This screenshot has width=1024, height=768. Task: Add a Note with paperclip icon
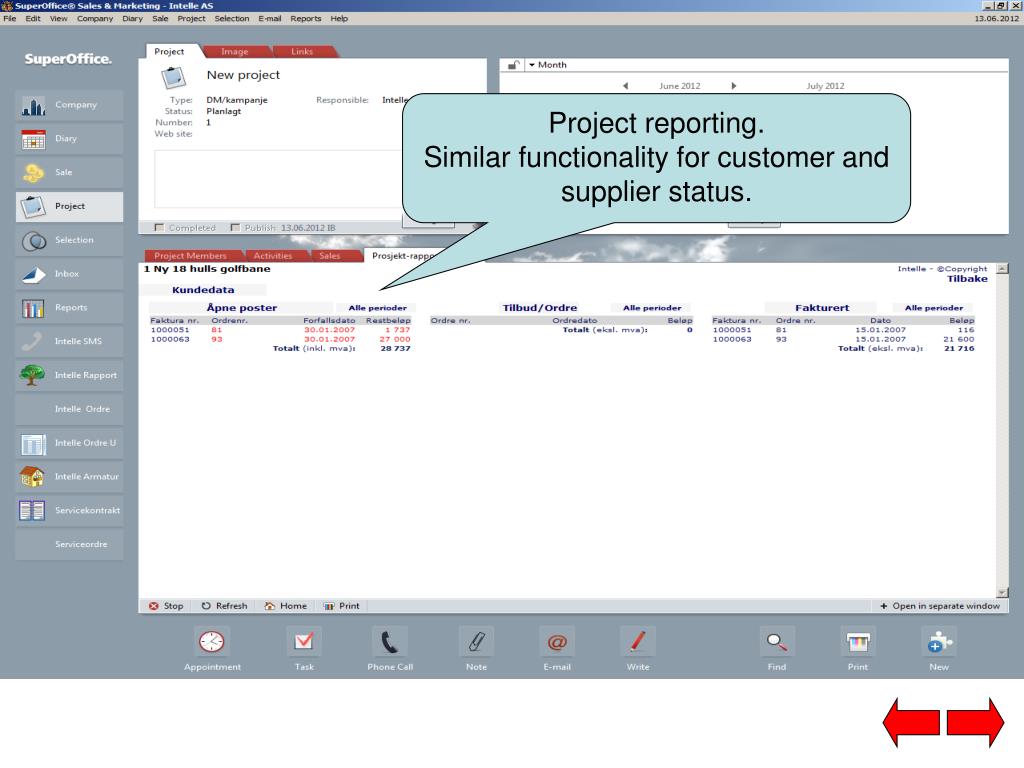coord(476,643)
